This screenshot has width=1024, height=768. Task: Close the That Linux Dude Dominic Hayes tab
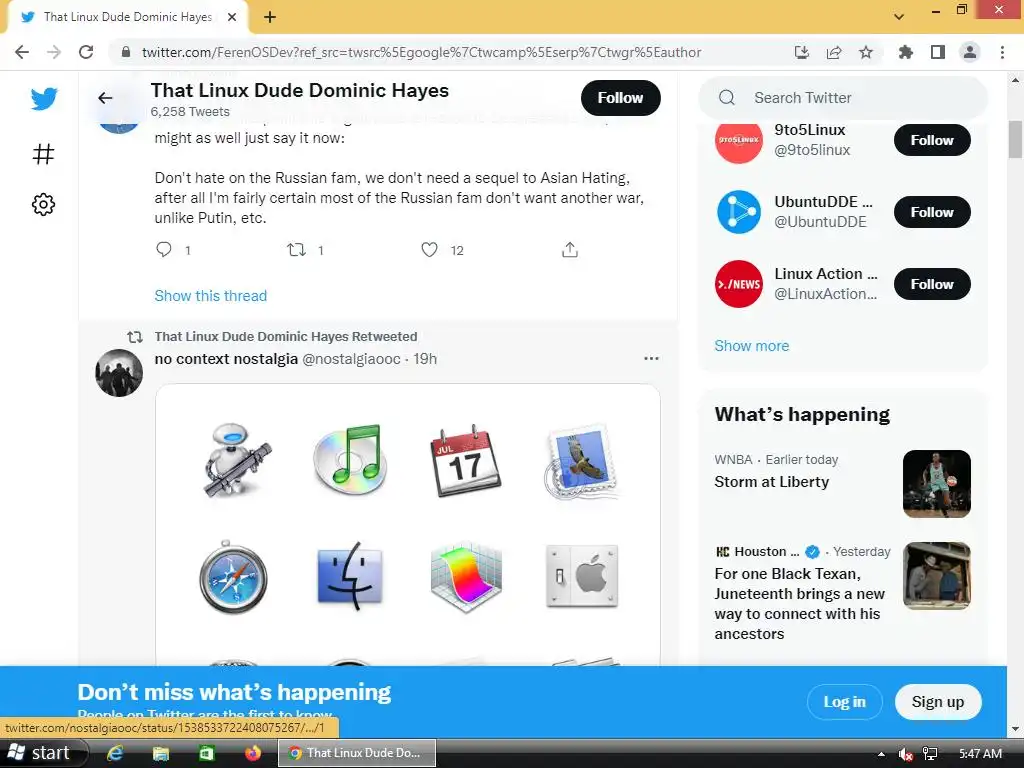click(x=231, y=17)
